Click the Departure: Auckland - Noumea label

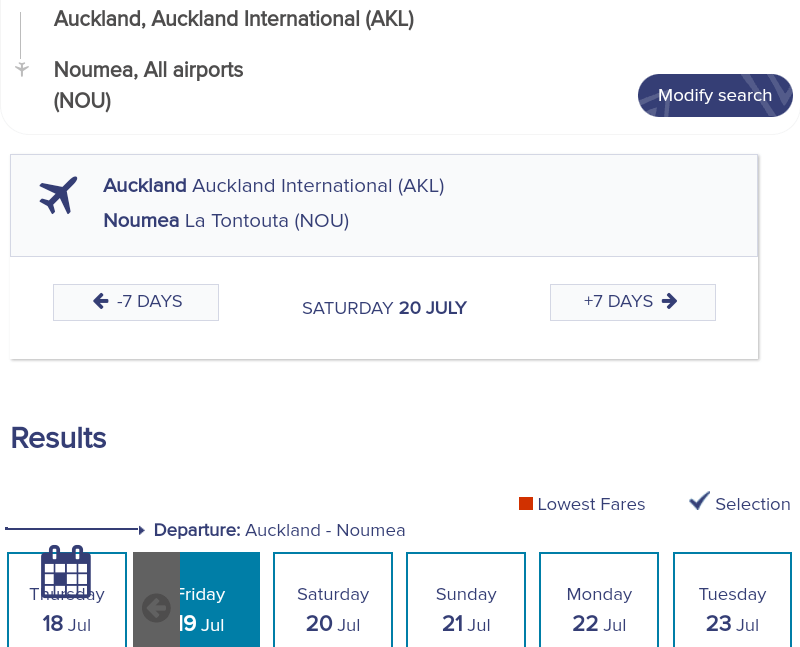[280, 530]
